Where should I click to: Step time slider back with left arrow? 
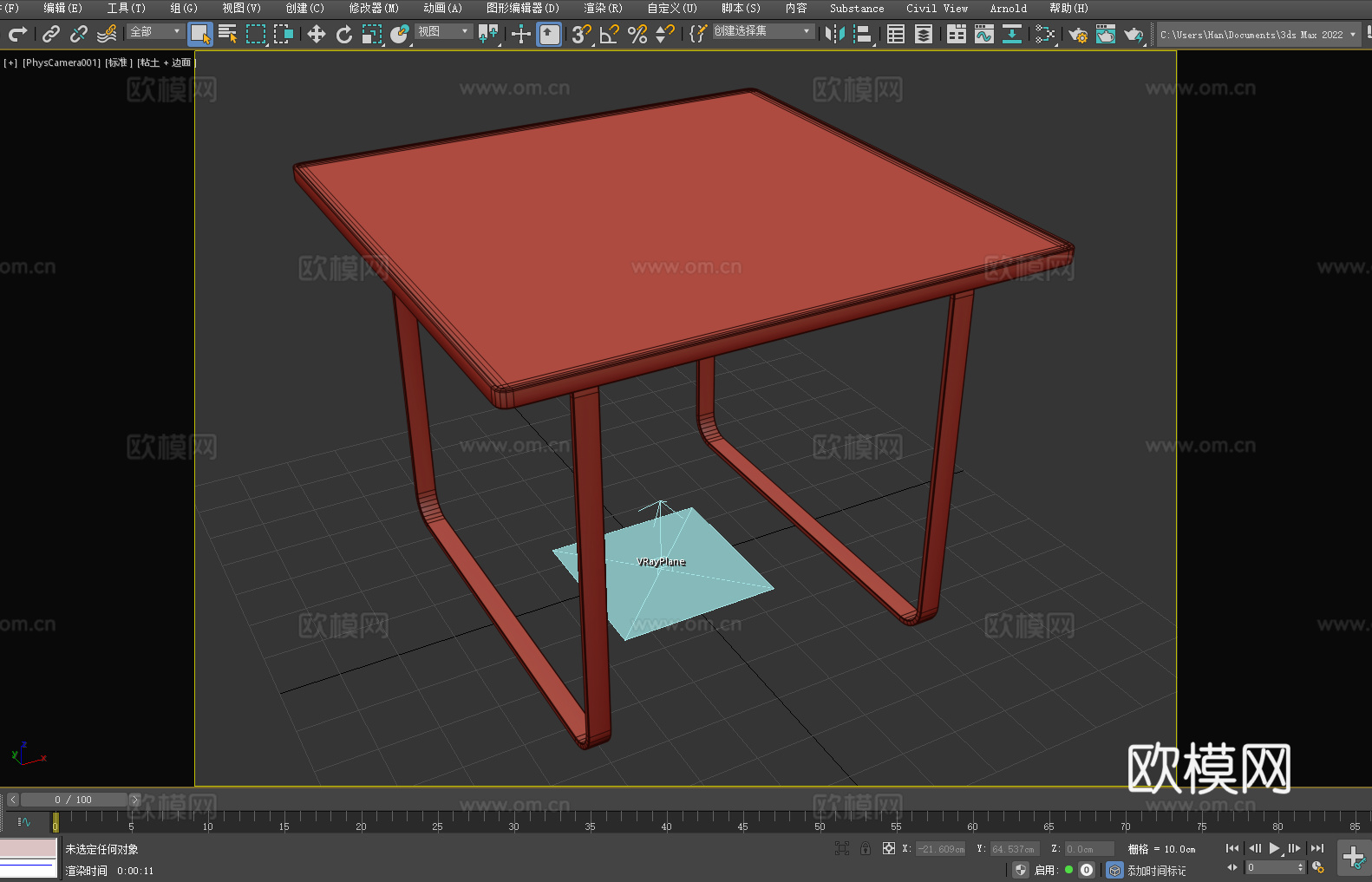coord(13,800)
